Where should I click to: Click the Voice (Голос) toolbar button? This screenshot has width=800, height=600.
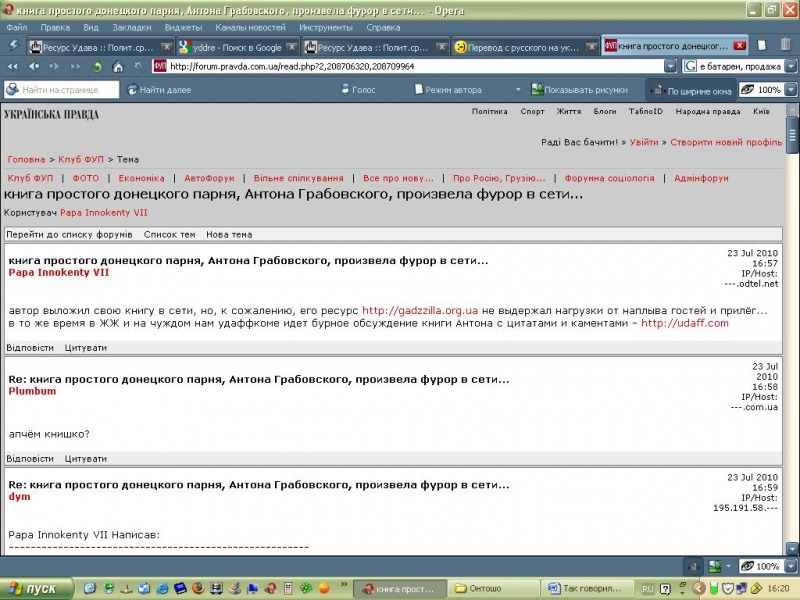click(x=355, y=90)
